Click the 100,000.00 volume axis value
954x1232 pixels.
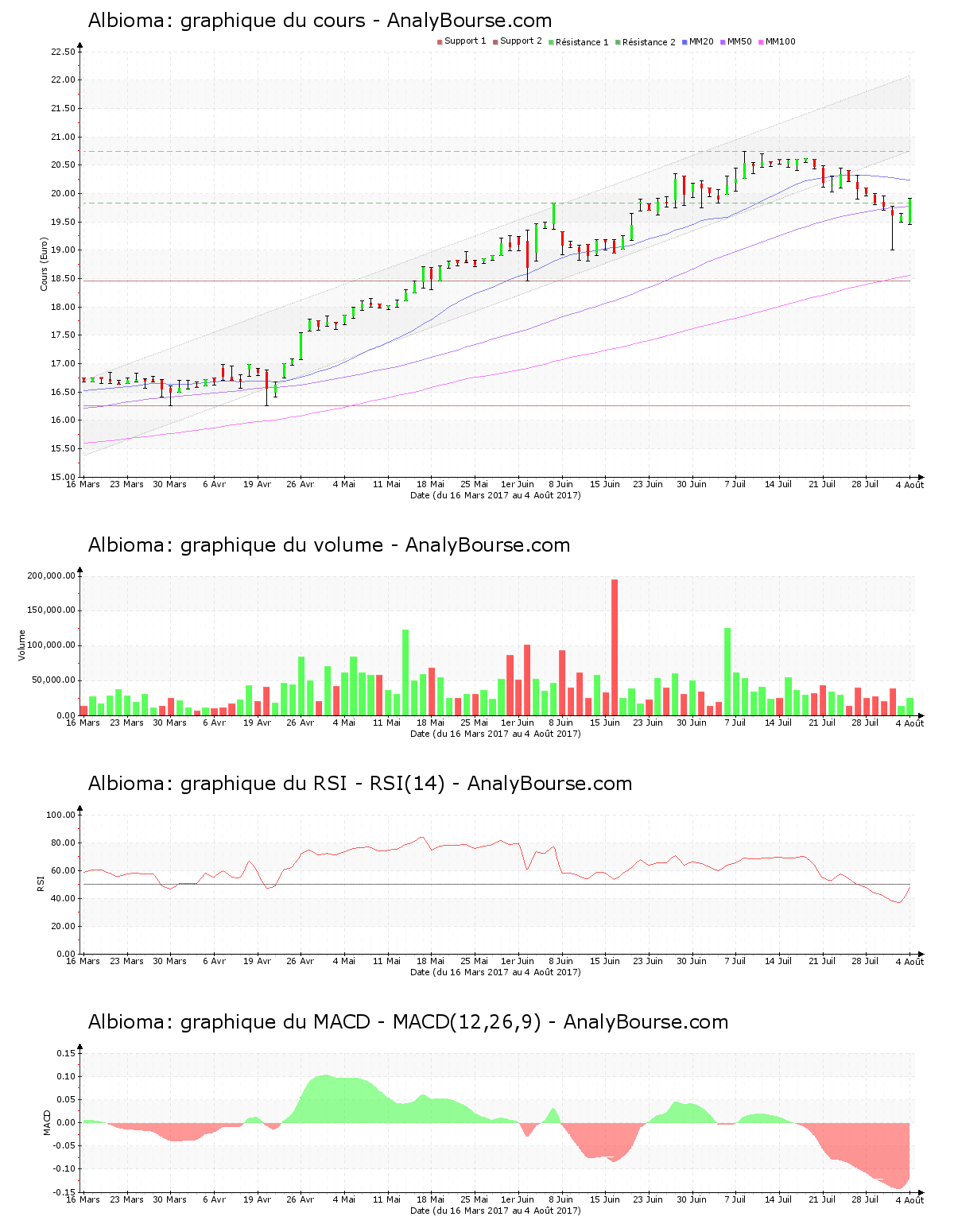(51, 645)
